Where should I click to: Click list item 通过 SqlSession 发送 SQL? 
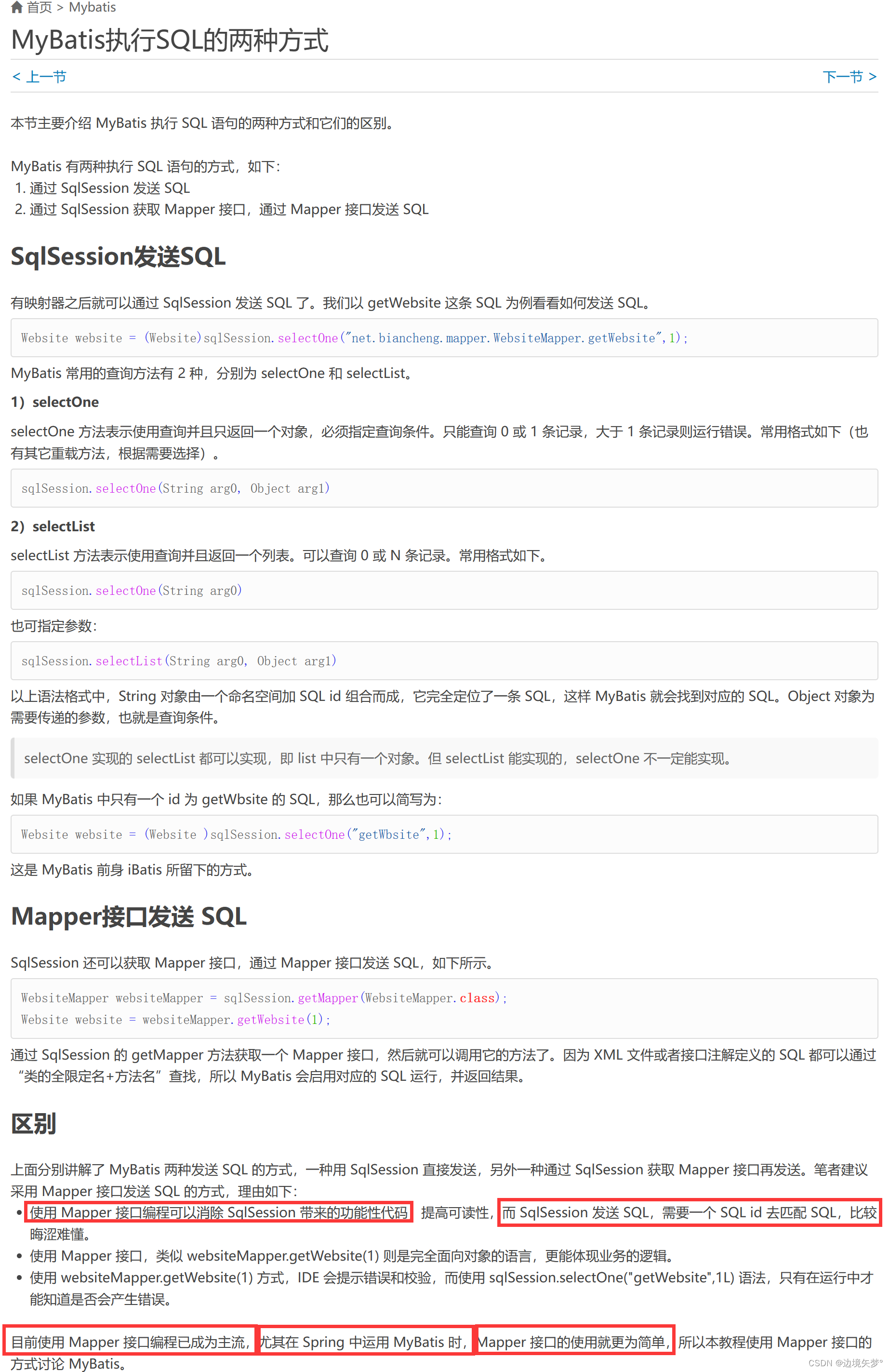[109, 188]
